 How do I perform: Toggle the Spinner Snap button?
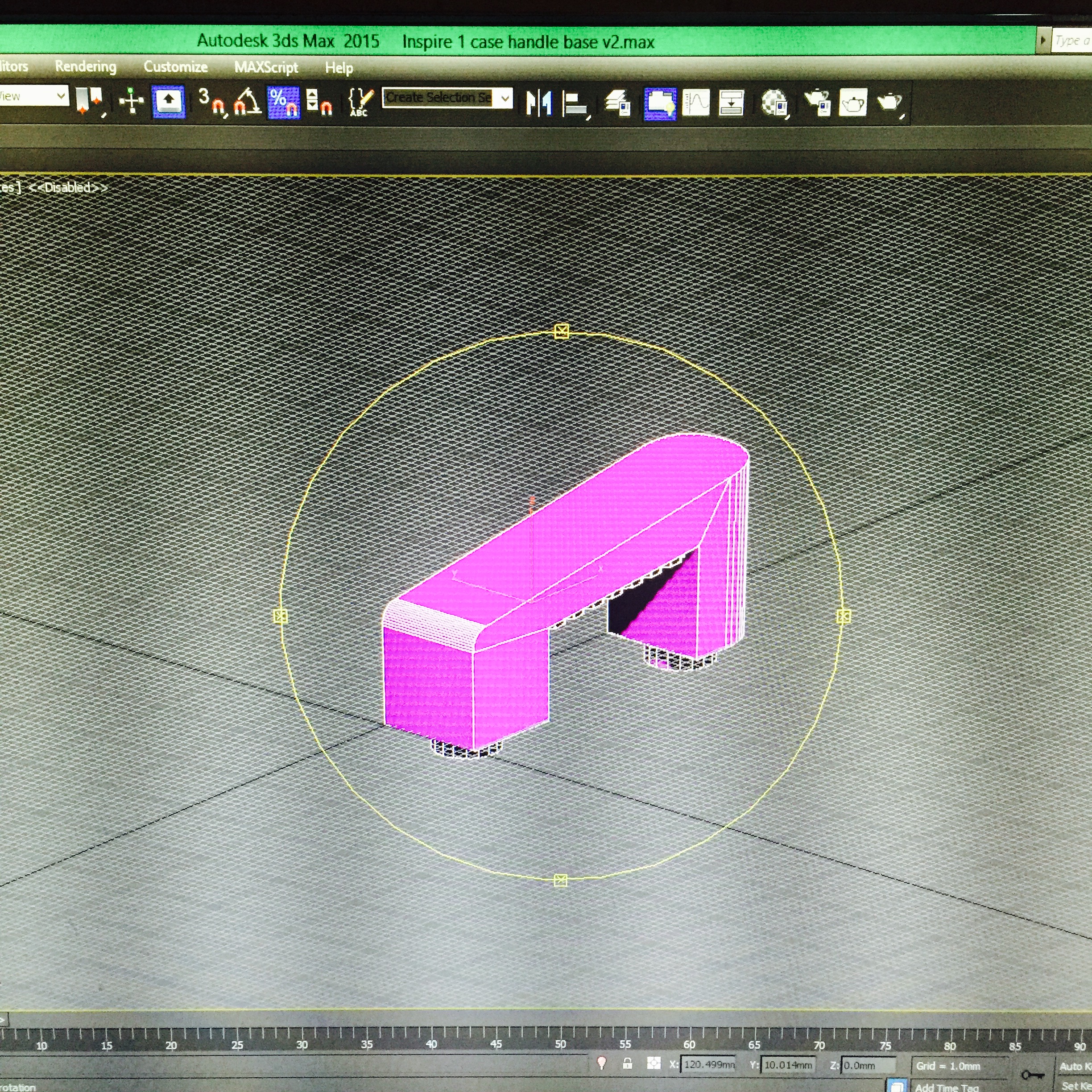click(319, 102)
